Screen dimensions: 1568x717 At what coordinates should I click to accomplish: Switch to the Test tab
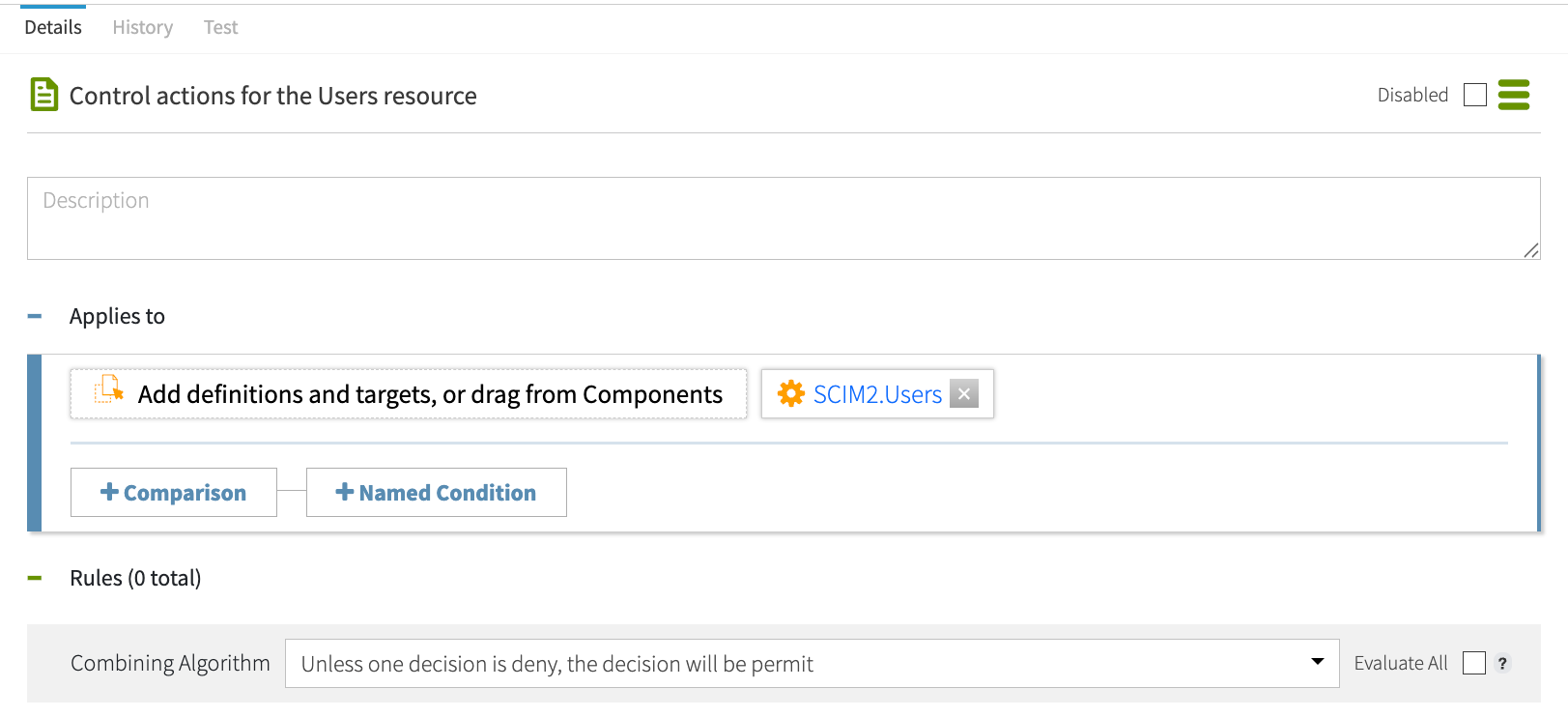click(x=220, y=27)
